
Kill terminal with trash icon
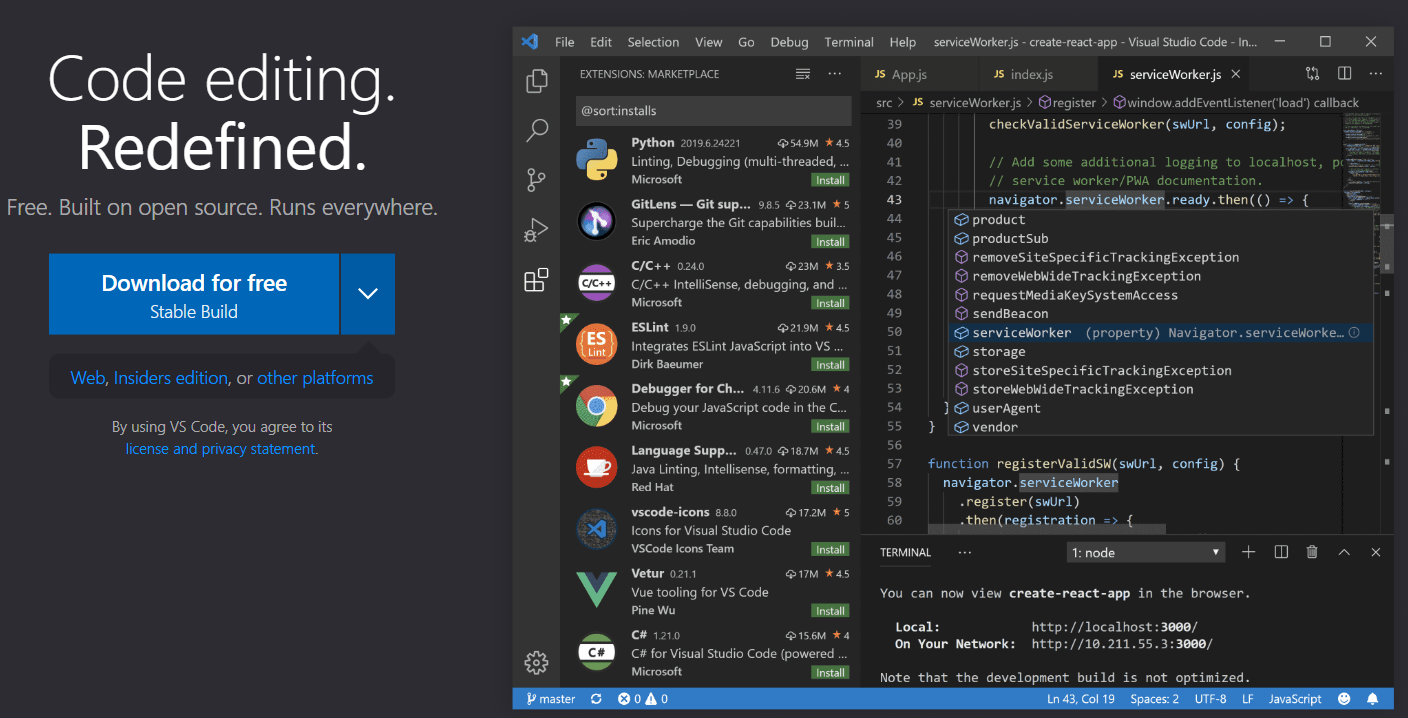click(1312, 552)
